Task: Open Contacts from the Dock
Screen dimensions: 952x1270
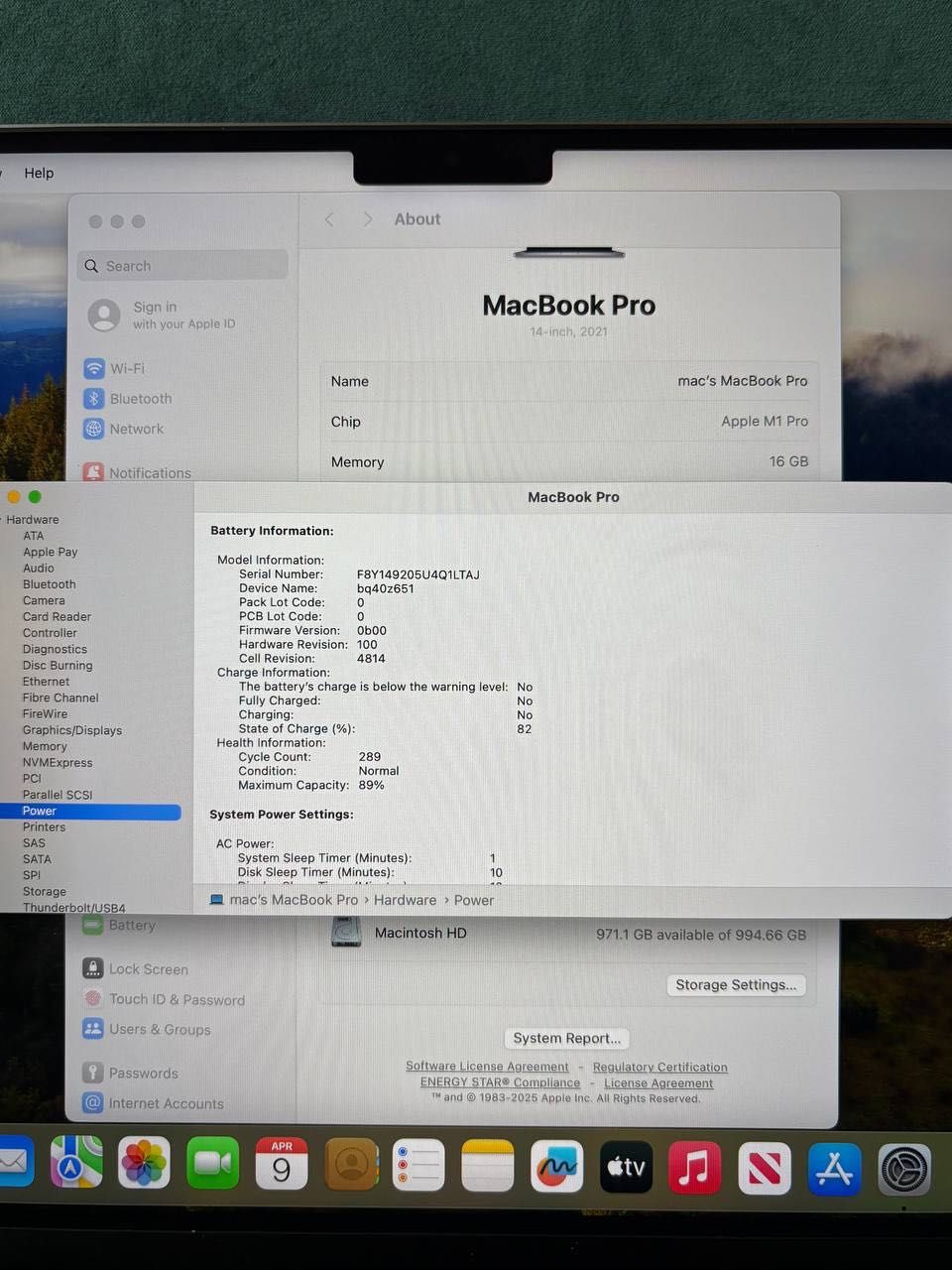Action: (x=351, y=1164)
